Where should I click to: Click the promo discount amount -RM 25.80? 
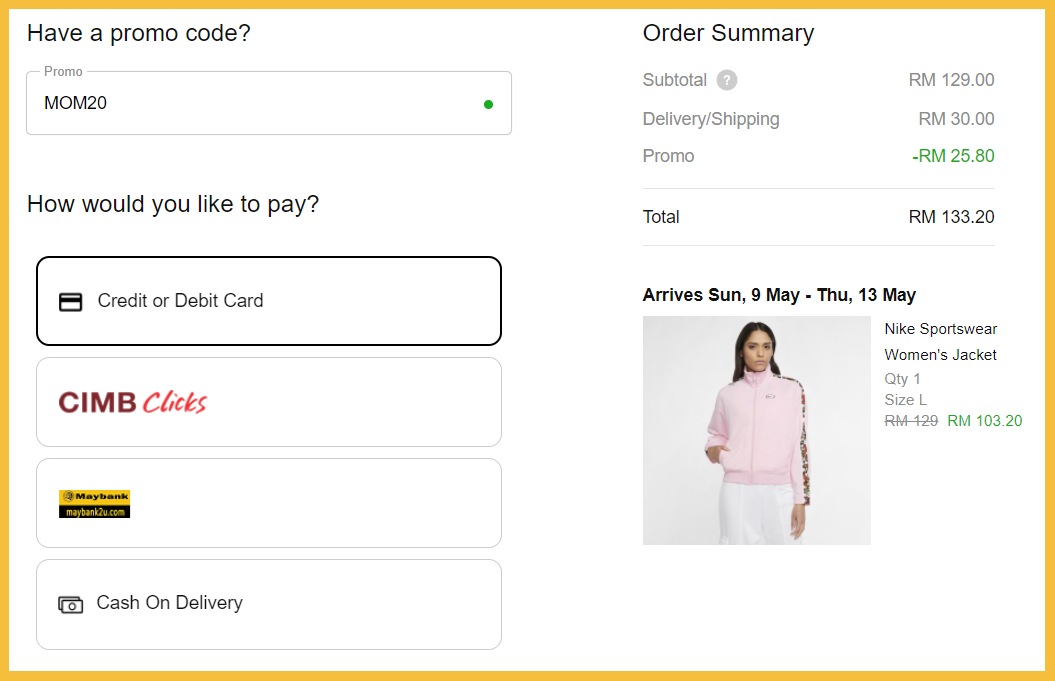pos(953,156)
